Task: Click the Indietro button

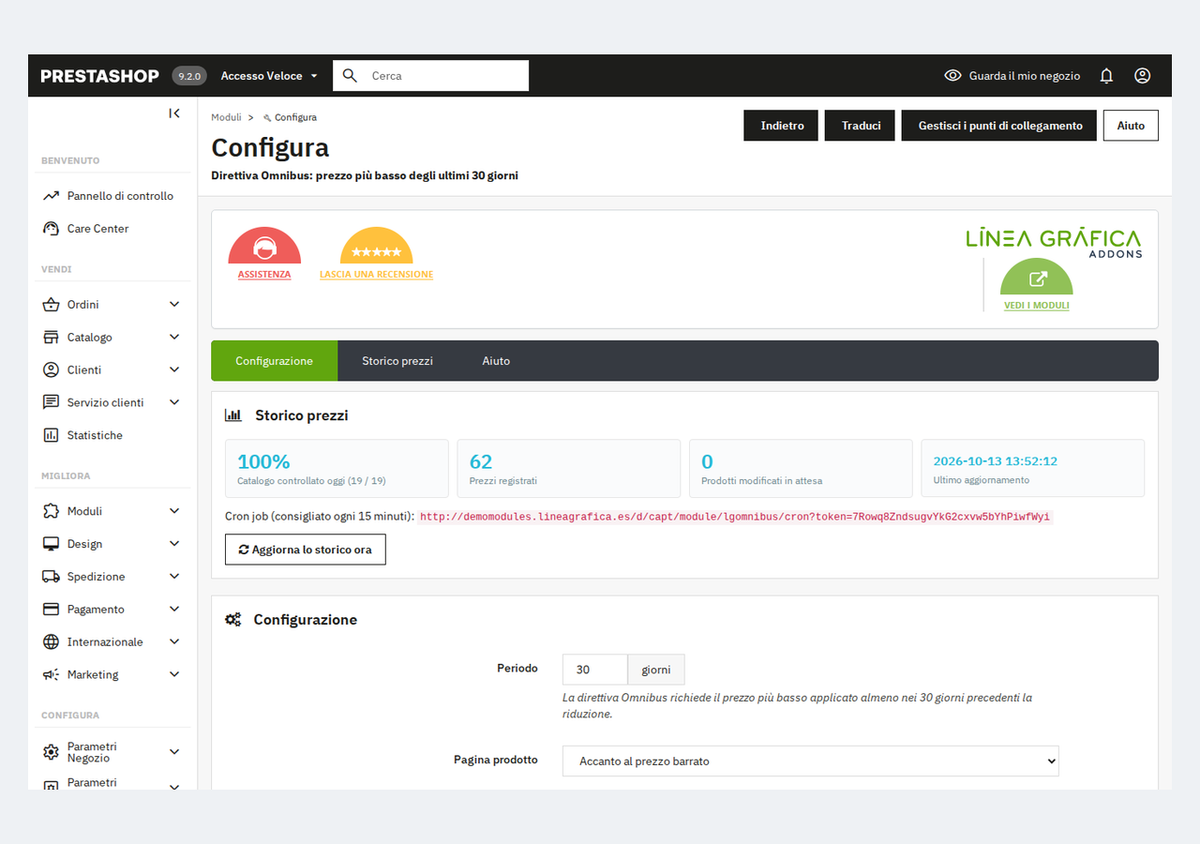Action: pos(782,126)
